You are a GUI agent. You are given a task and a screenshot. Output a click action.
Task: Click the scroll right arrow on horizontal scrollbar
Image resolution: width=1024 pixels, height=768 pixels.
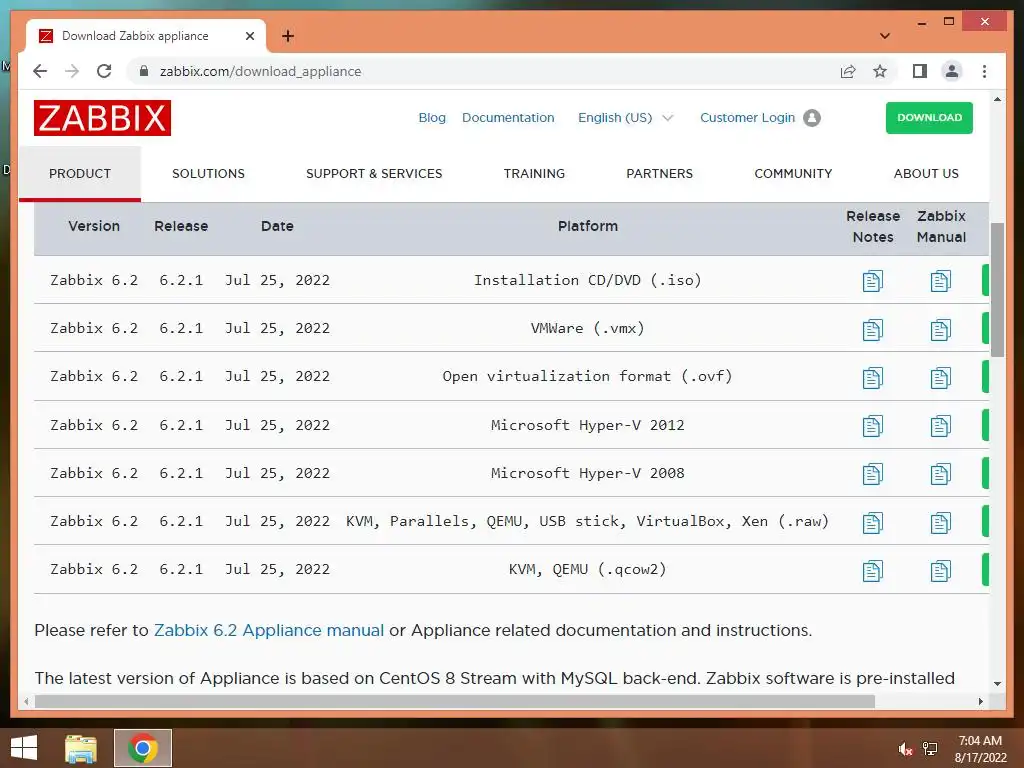point(980,701)
